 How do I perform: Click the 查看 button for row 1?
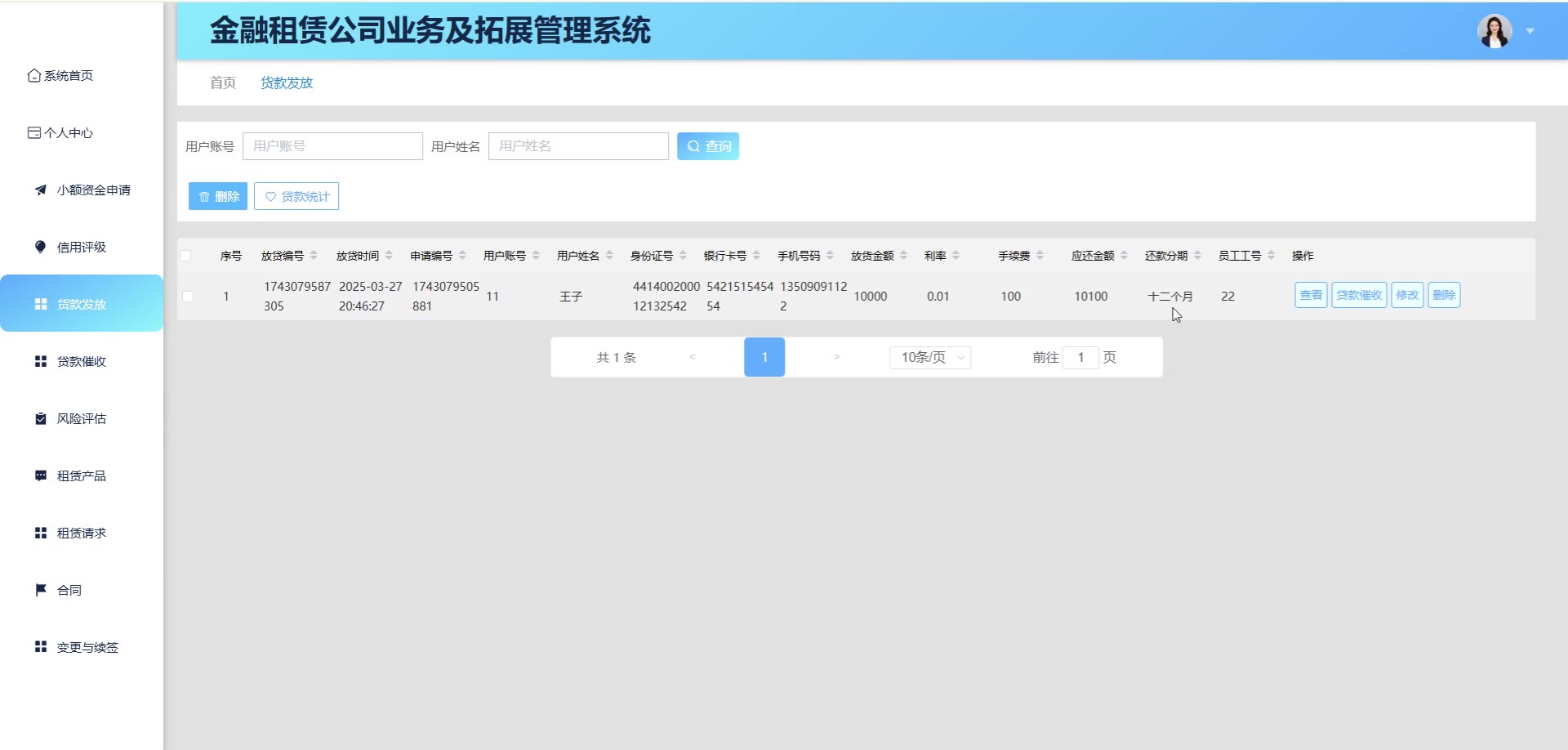(1311, 295)
